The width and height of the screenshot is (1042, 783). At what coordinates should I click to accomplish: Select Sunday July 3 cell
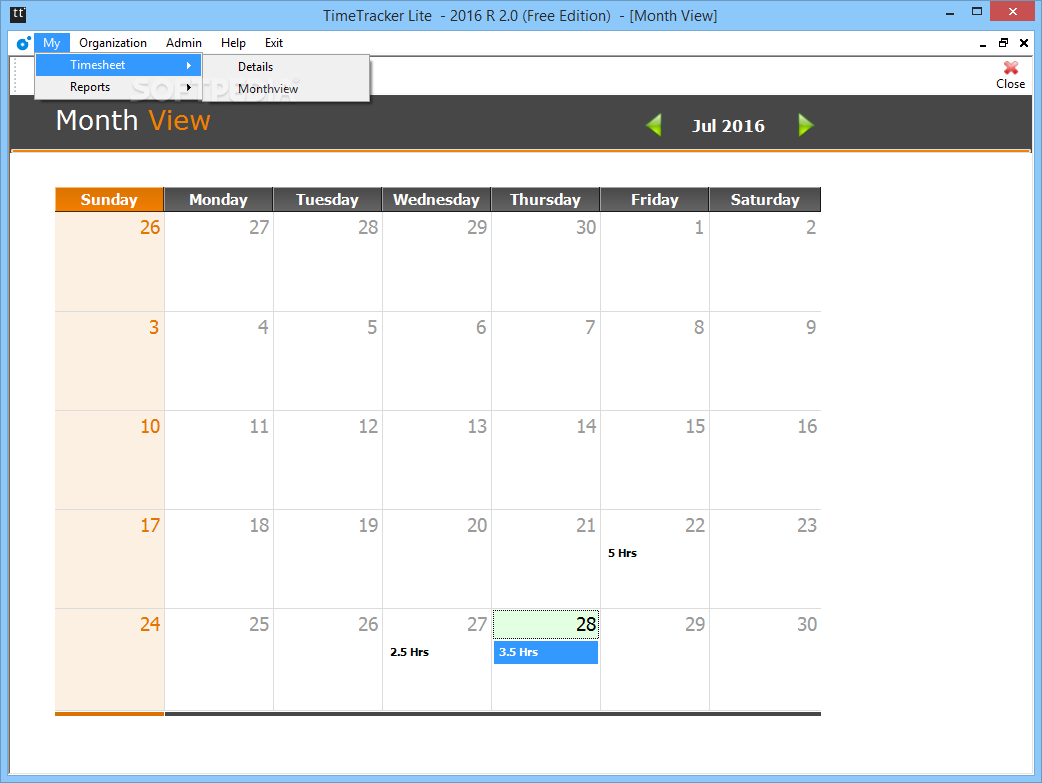(x=109, y=361)
